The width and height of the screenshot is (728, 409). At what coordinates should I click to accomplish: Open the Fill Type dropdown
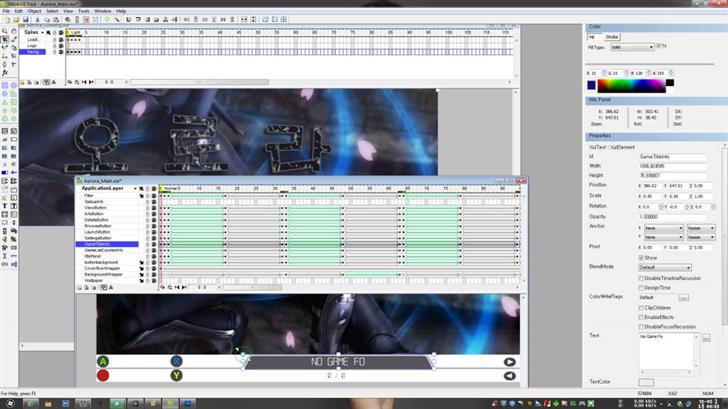tap(631, 47)
